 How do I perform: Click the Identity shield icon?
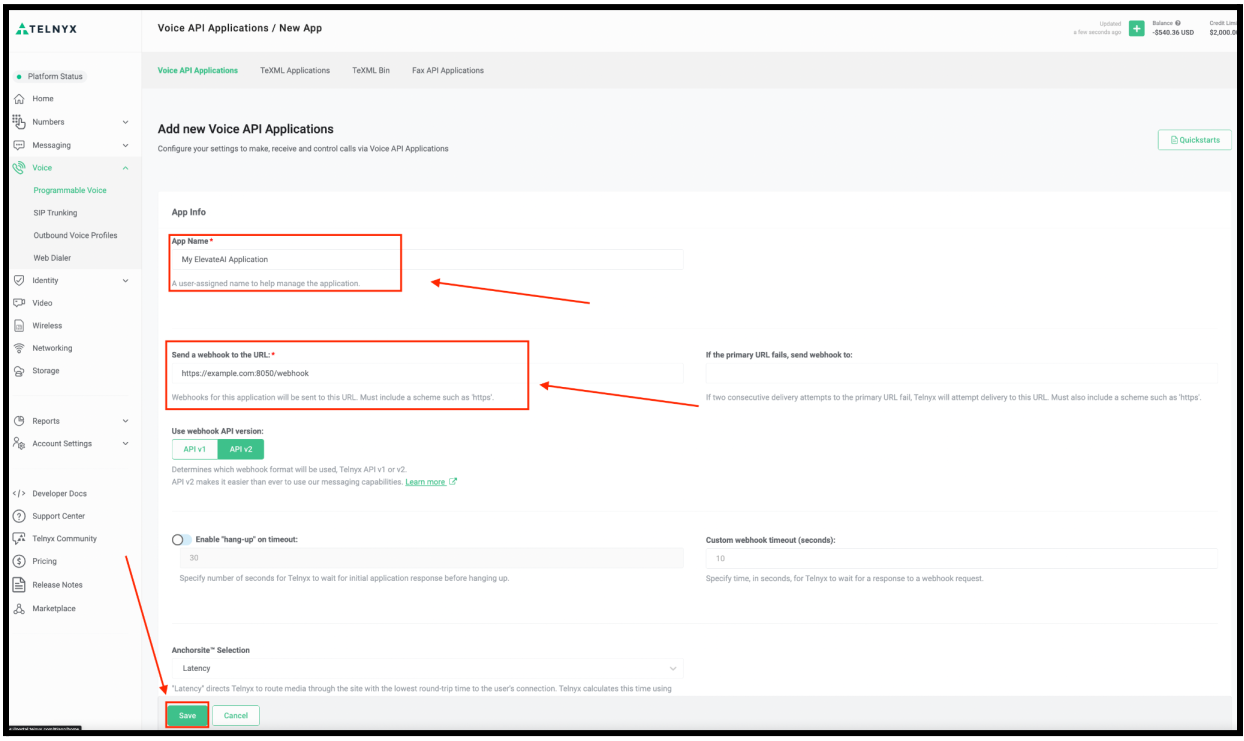coord(18,280)
